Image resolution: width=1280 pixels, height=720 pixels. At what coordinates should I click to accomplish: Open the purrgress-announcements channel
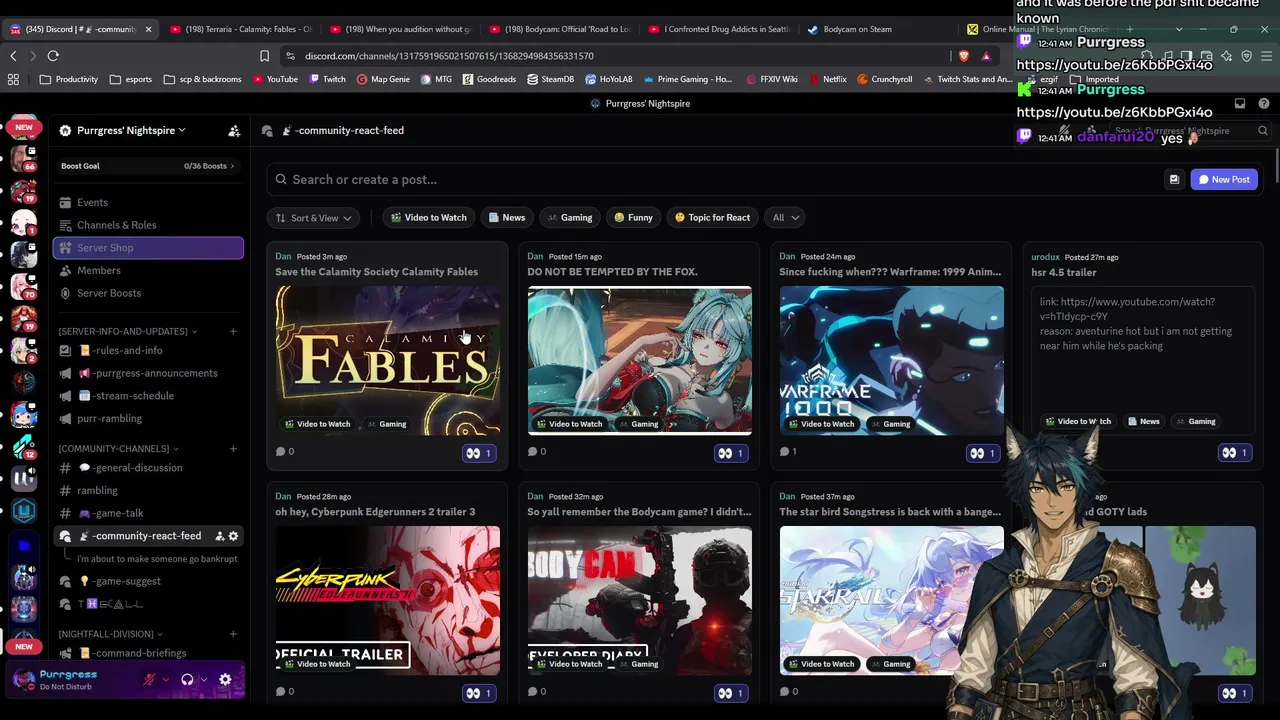coord(148,373)
